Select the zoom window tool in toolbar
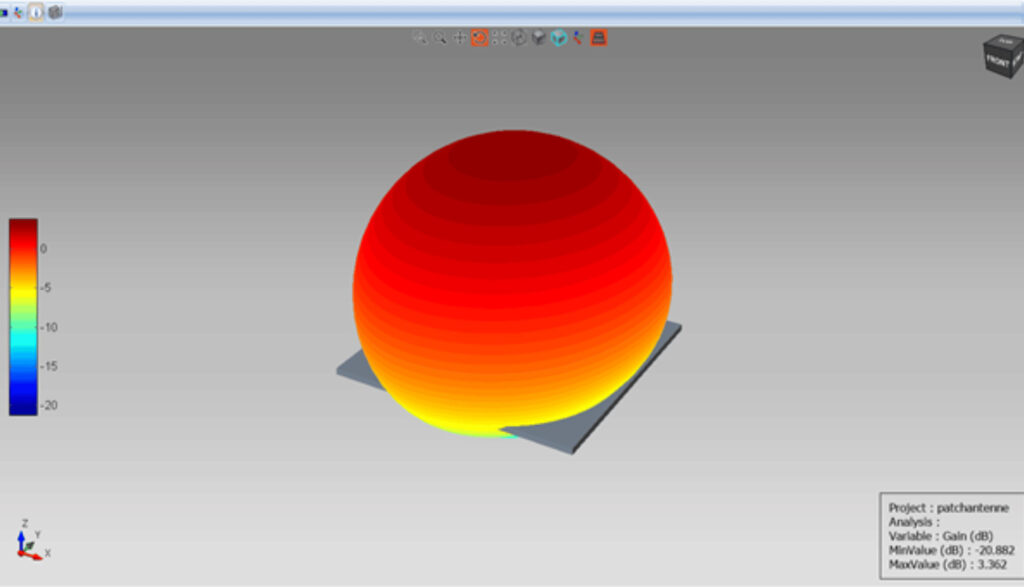The image size is (1024, 587). tap(420, 38)
